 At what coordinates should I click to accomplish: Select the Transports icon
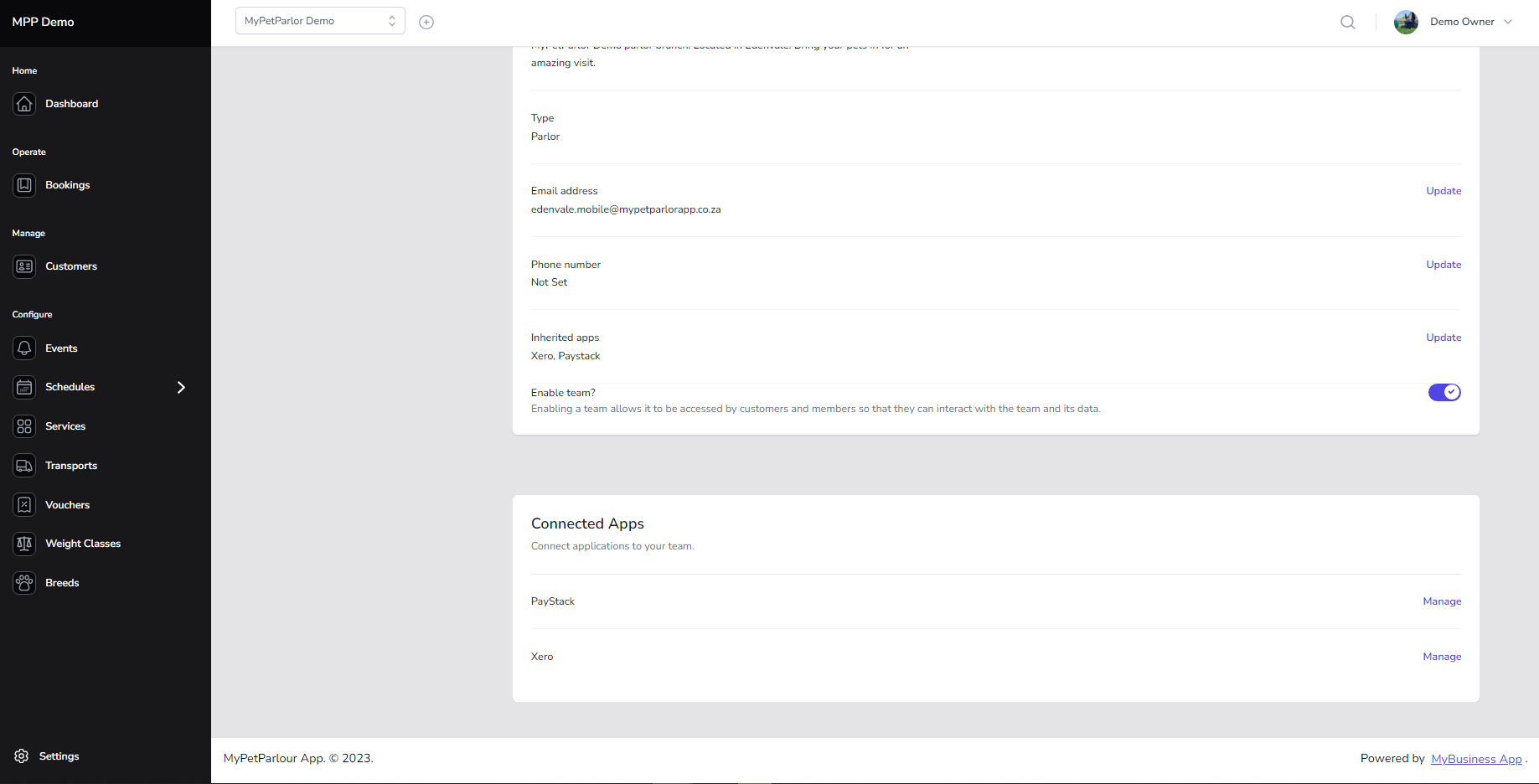[24, 465]
